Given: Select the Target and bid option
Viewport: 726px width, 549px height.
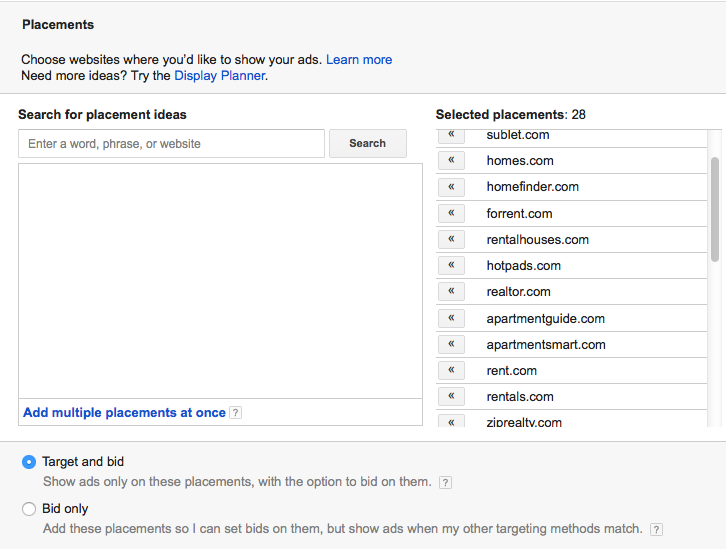Looking at the screenshot, I should [x=29, y=462].
